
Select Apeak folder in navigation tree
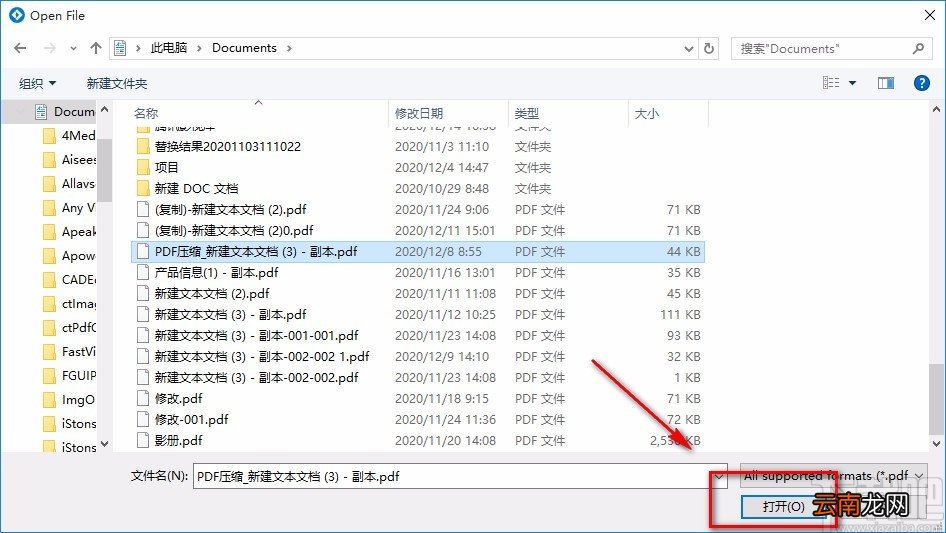[69, 231]
